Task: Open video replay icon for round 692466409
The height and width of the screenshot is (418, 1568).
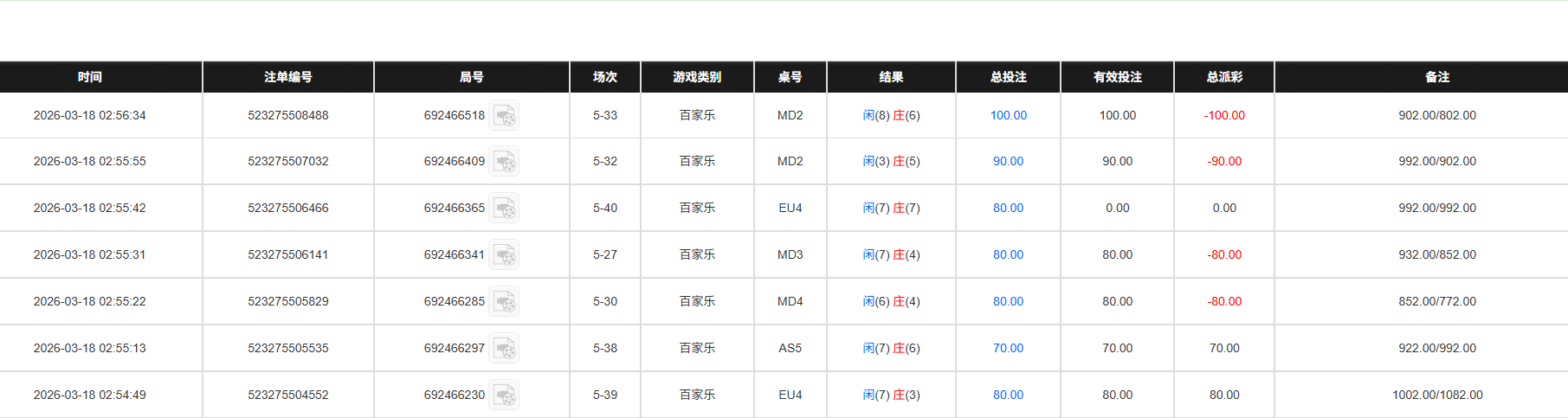Action: point(504,161)
